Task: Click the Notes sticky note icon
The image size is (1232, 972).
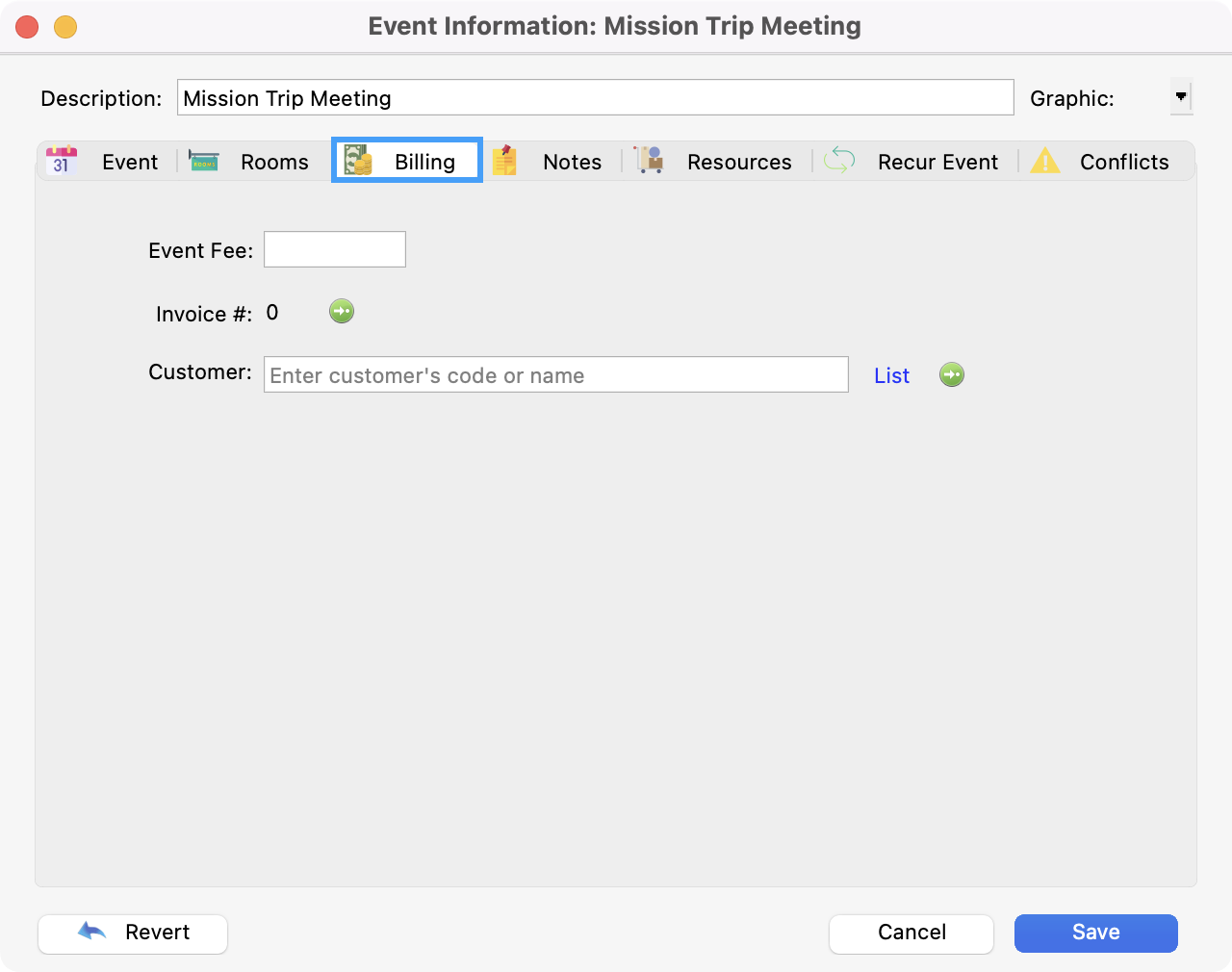Action: click(505, 161)
